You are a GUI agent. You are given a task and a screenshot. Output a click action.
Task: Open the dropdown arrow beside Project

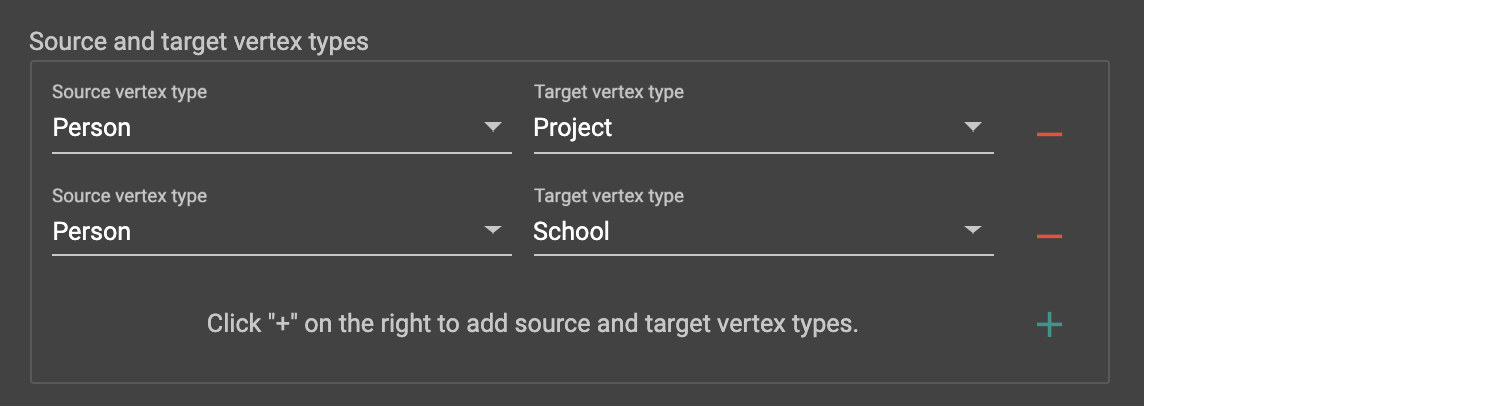point(973,127)
